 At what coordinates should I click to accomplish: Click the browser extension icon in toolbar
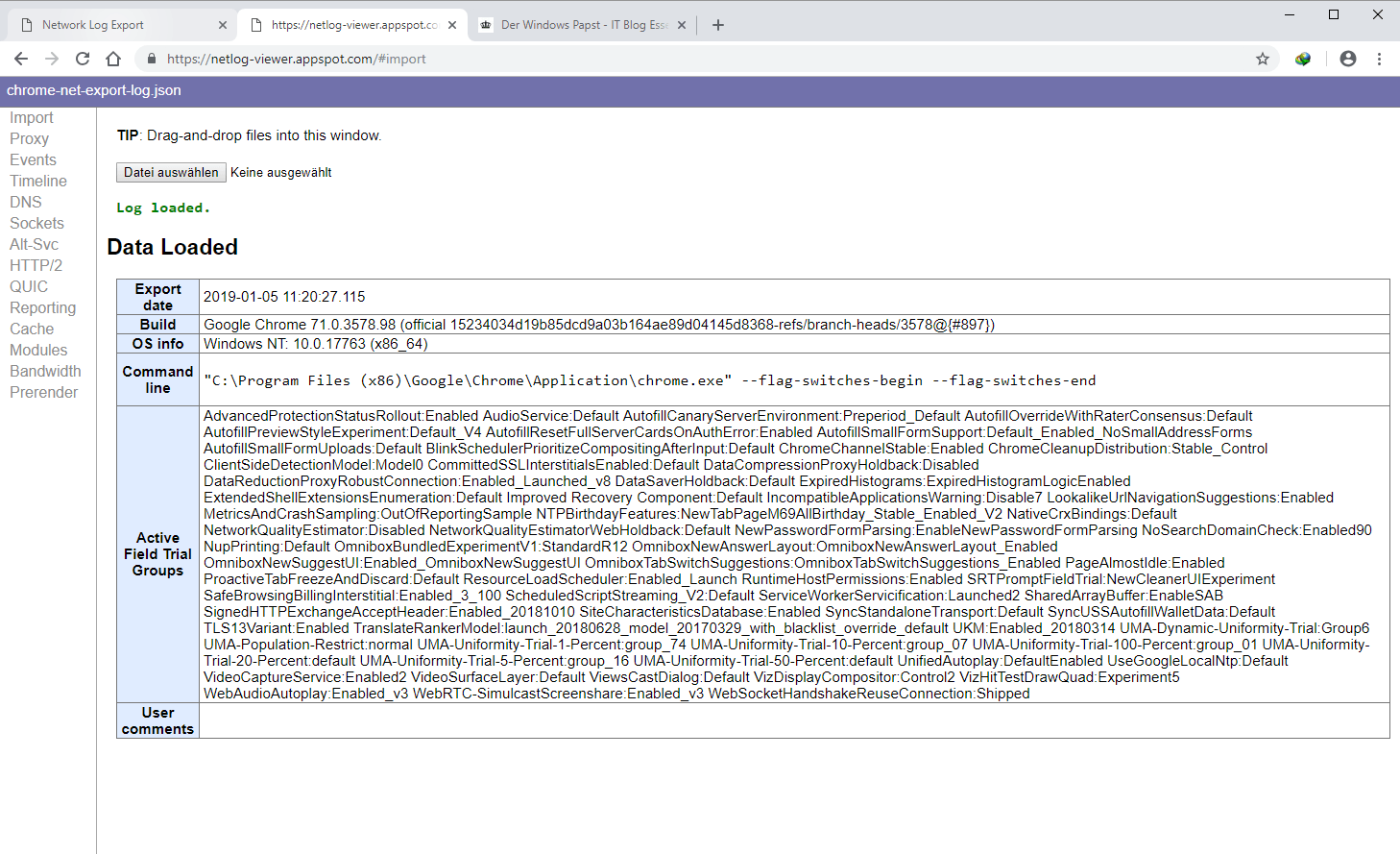[1302, 59]
